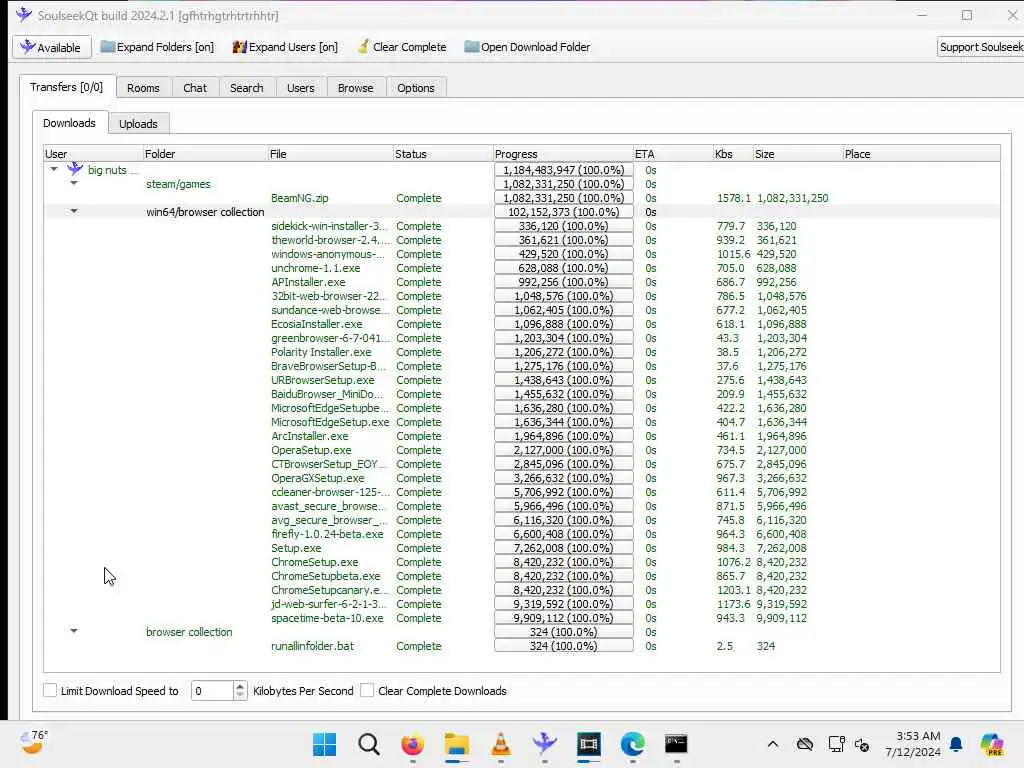Launch Firefox from taskbar
Image resolution: width=1024 pixels, height=768 pixels.
(x=412, y=744)
